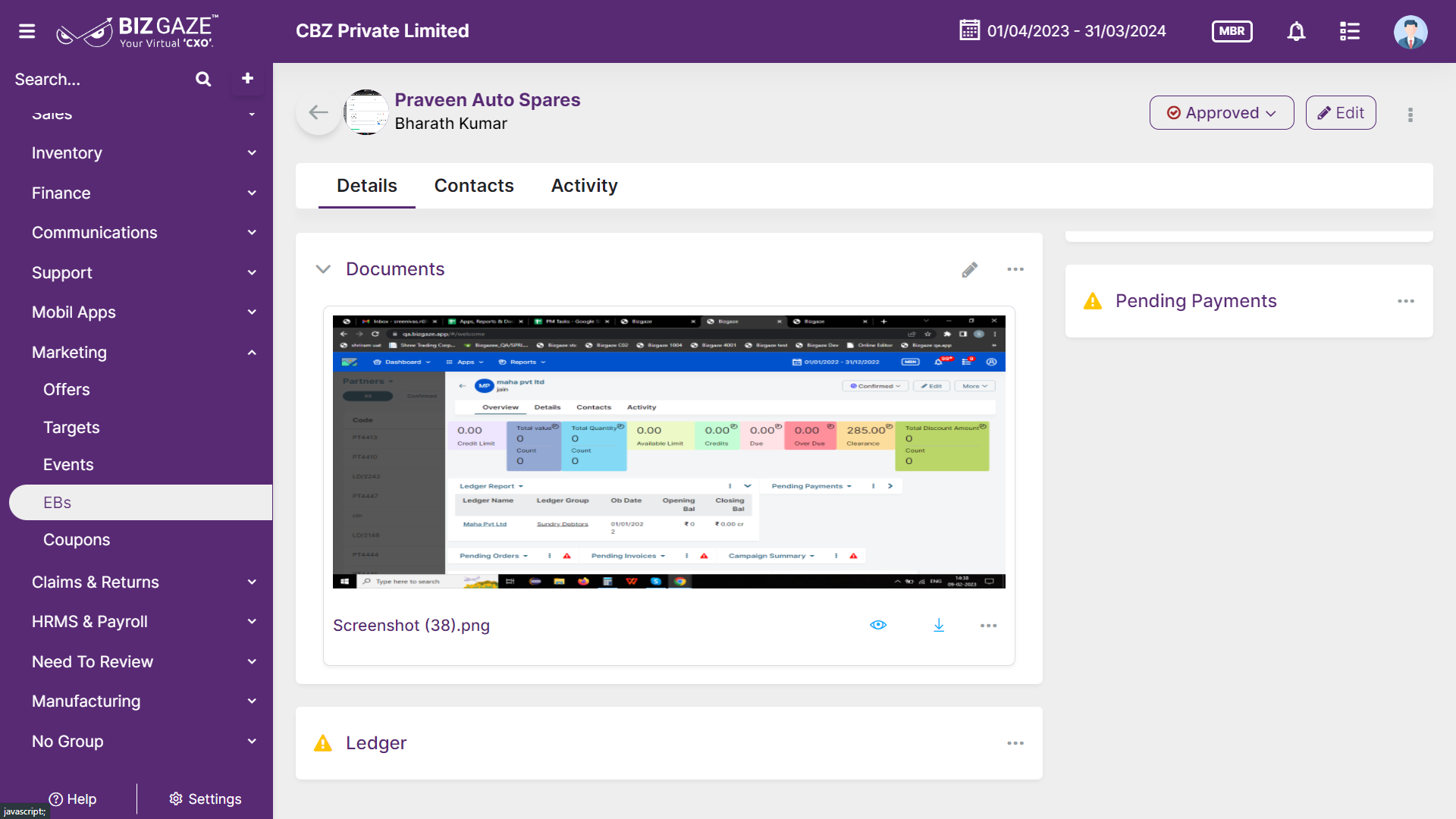The image size is (1456, 819).
Task: Open Help link
Action: click(x=73, y=799)
